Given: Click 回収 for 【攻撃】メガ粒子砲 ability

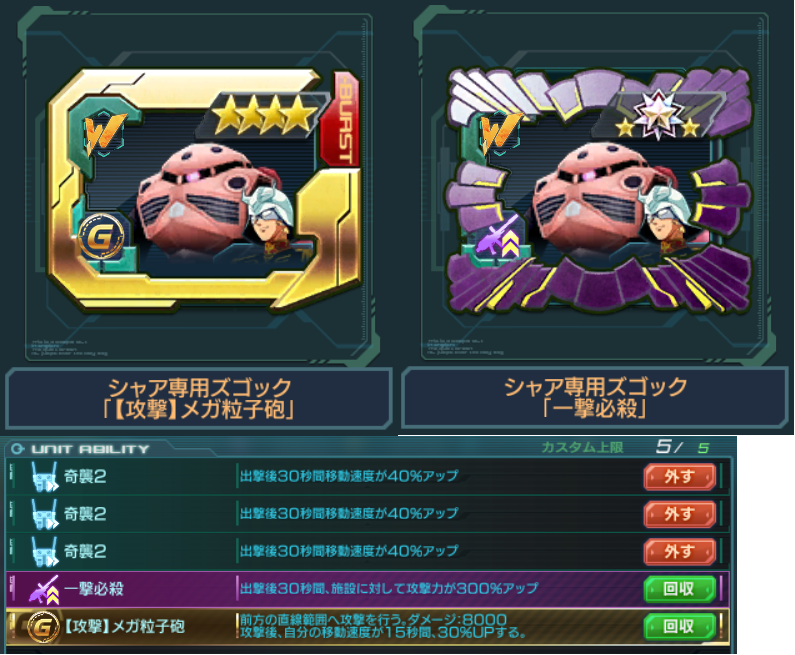Looking at the screenshot, I should tap(679, 627).
